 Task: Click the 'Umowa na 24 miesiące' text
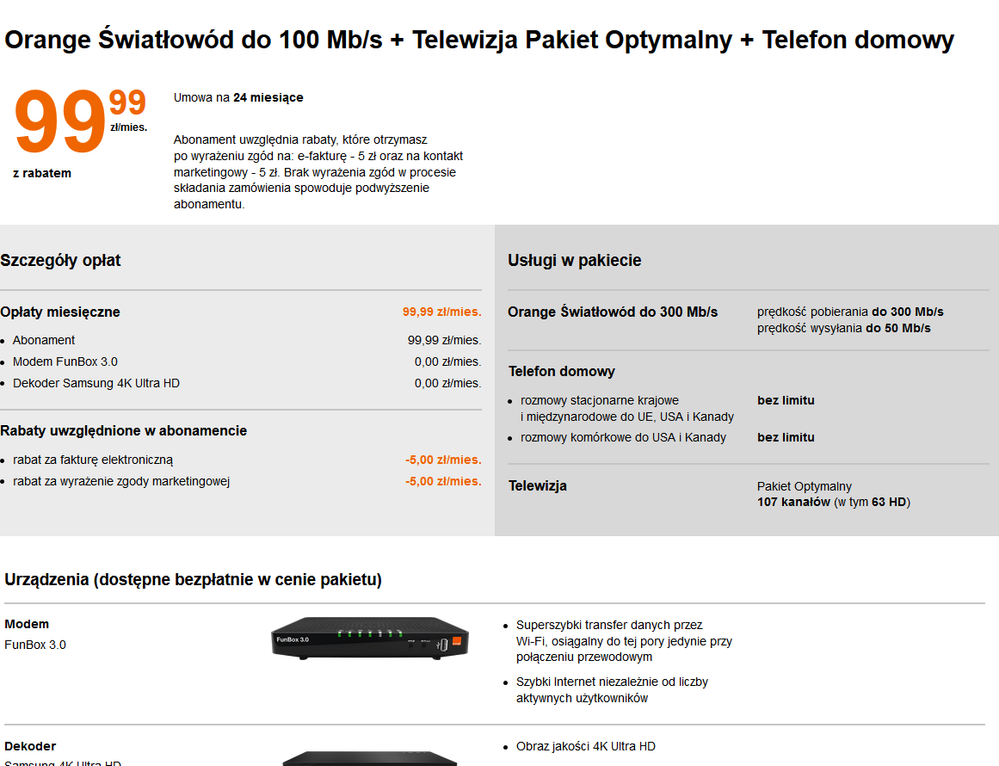point(238,98)
